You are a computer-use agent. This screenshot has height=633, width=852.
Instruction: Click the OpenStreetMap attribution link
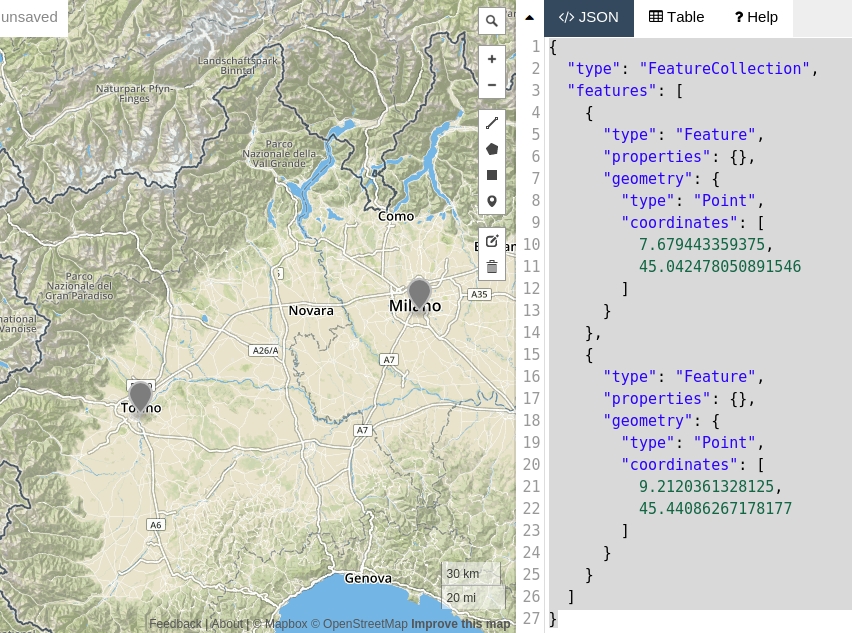click(x=359, y=624)
